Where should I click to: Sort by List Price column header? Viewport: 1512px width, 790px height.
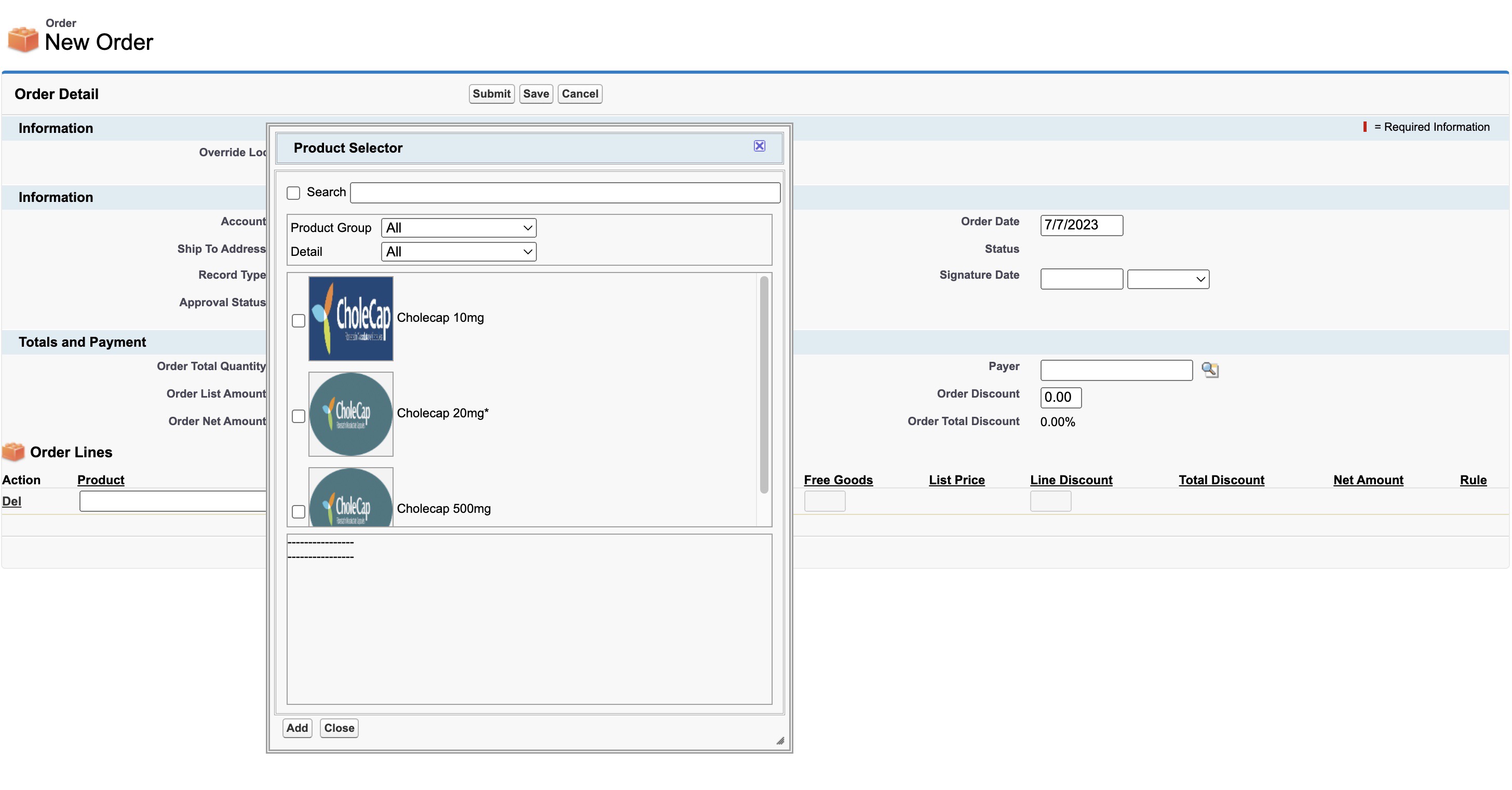coord(956,480)
